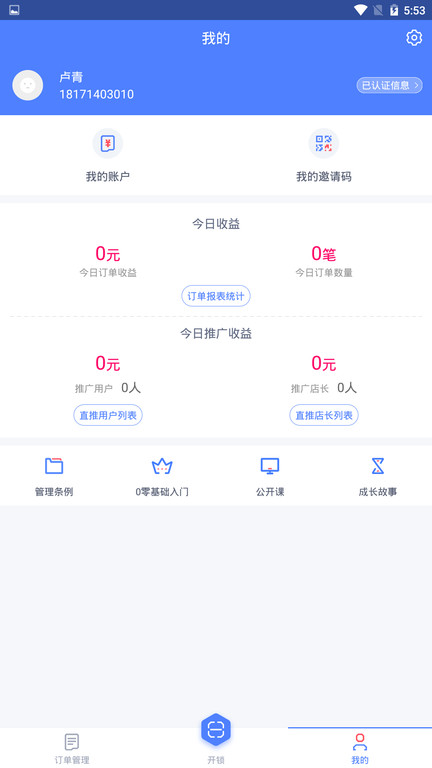The image size is (432, 768).
Task: Open settings via the gear icon
Action: (414, 38)
